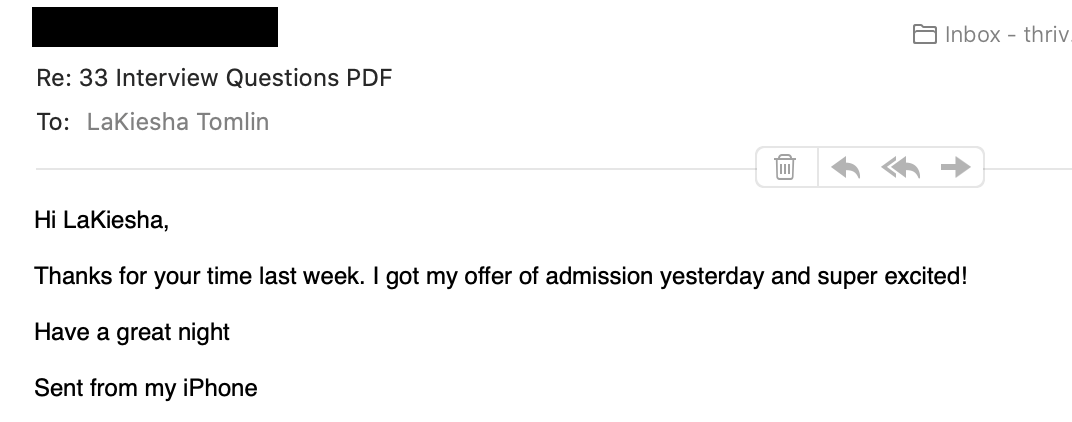This screenshot has height=422, width=1072.
Task: Click the Thanks for your time sentence
Action: pyautogui.click(x=500, y=276)
